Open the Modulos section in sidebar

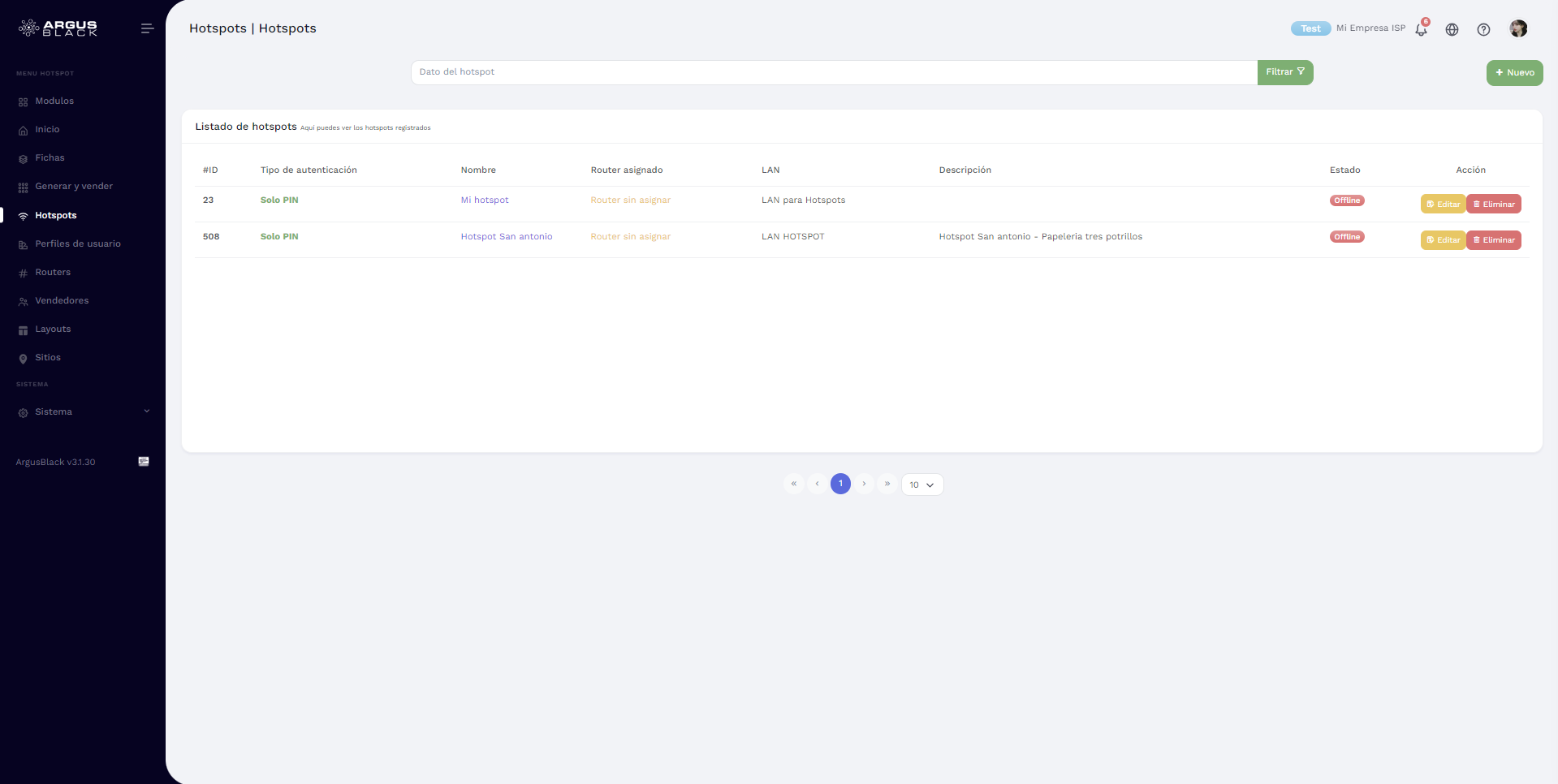pyautogui.click(x=53, y=101)
